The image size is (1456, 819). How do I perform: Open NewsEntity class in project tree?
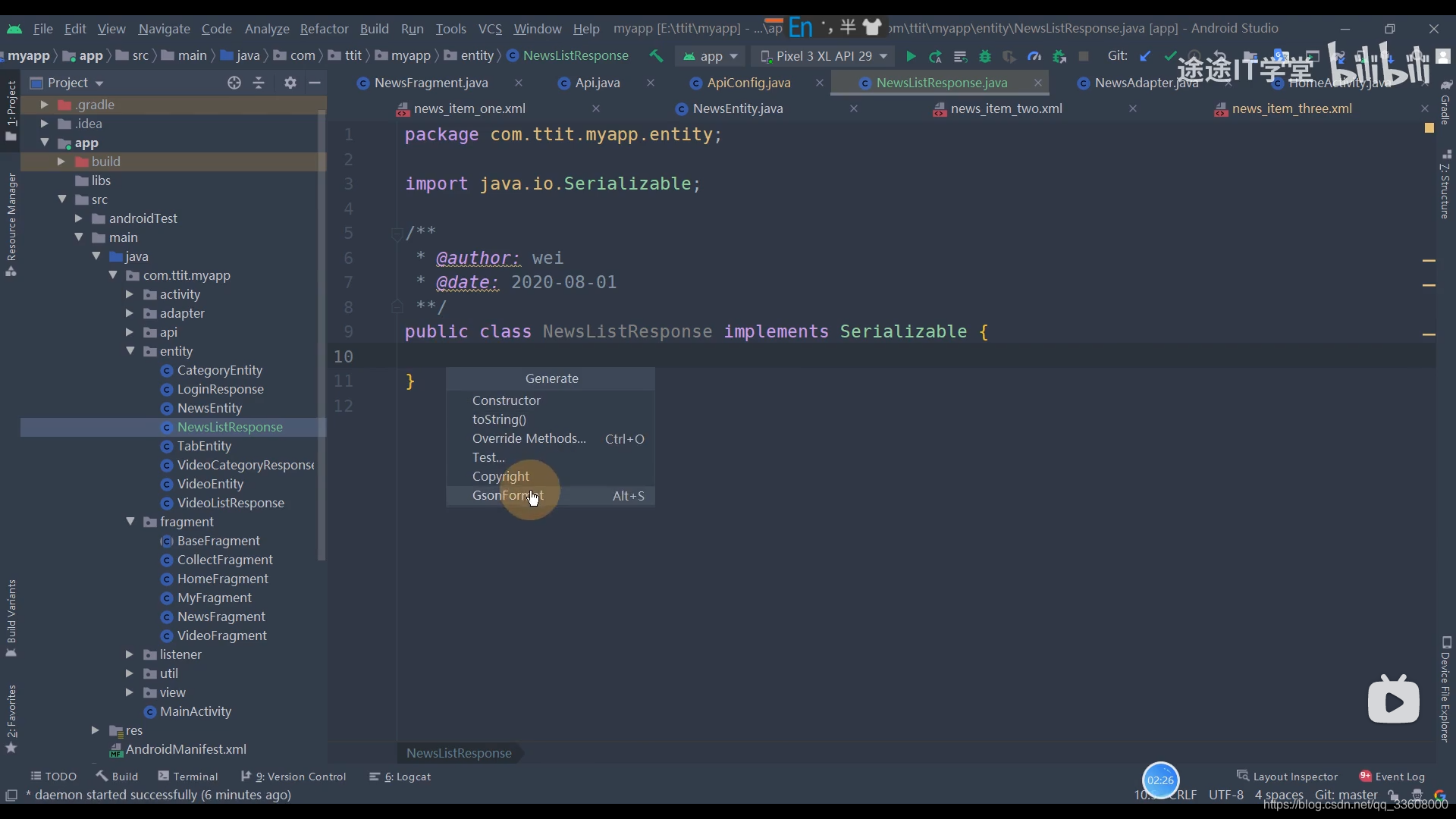pyautogui.click(x=209, y=408)
